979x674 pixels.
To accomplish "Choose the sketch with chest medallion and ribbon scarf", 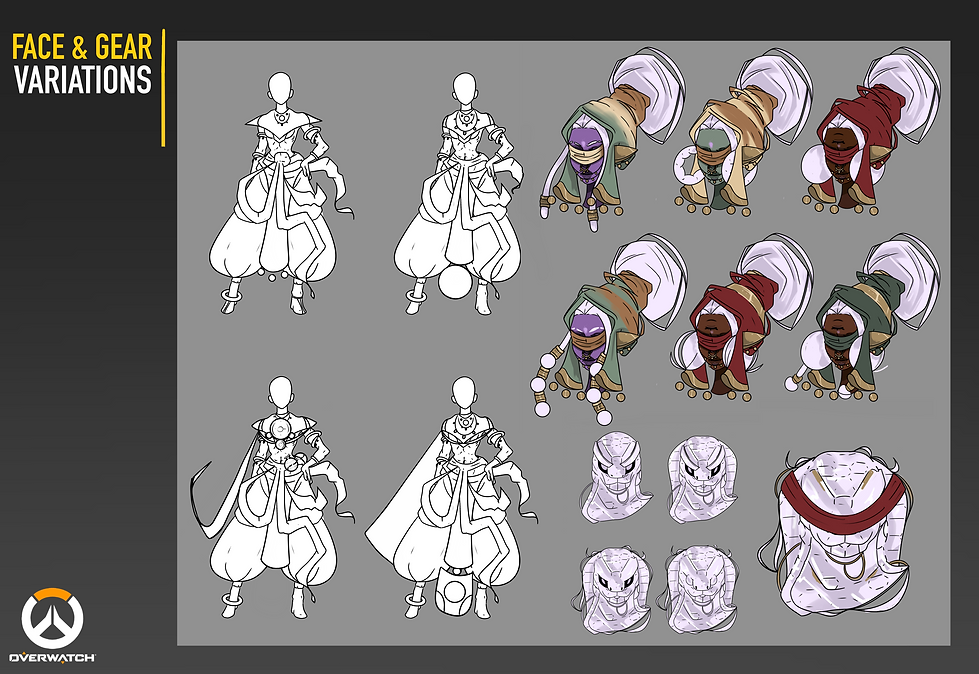I will point(272,497).
